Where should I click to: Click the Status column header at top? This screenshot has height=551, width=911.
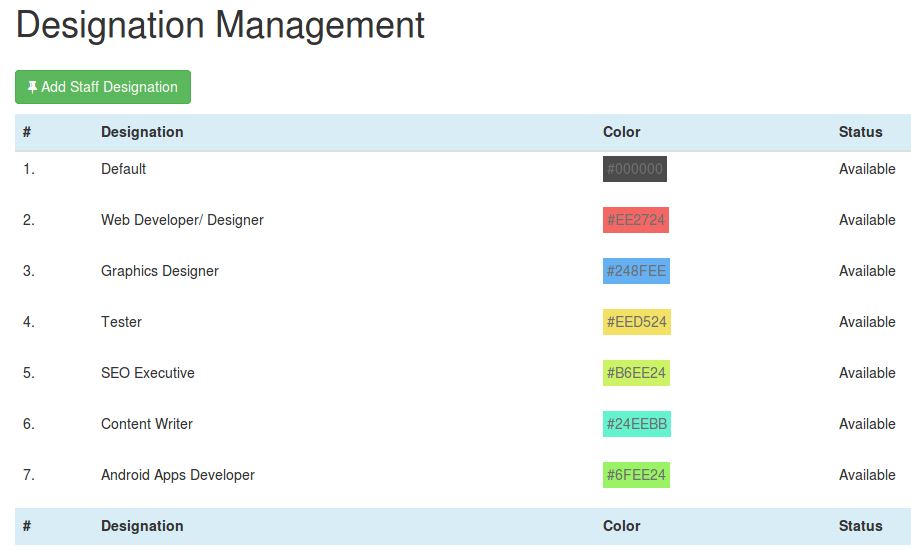pos(860,132)
